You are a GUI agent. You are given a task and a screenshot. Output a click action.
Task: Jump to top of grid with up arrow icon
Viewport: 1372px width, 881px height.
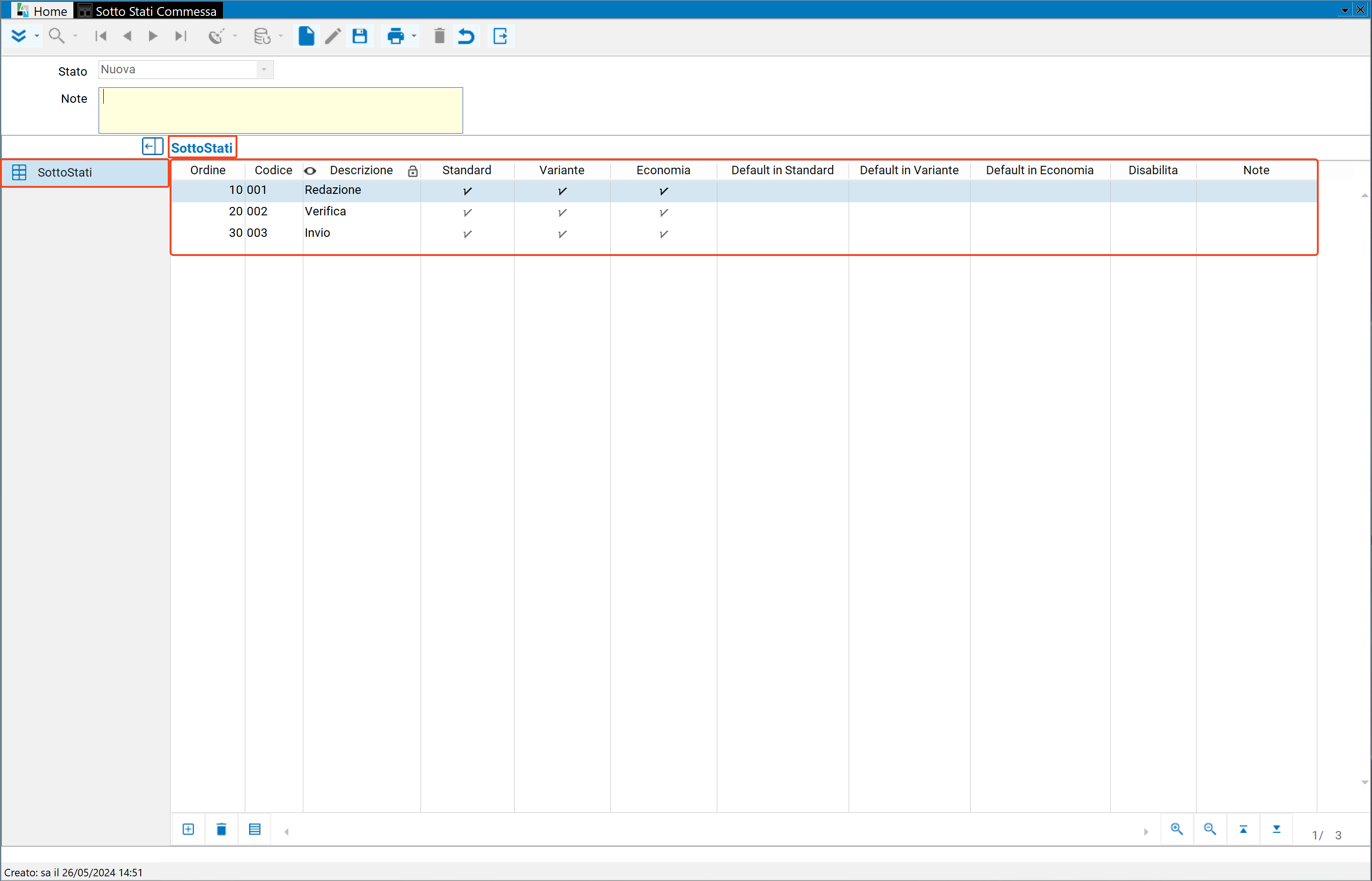[1243, 829]
